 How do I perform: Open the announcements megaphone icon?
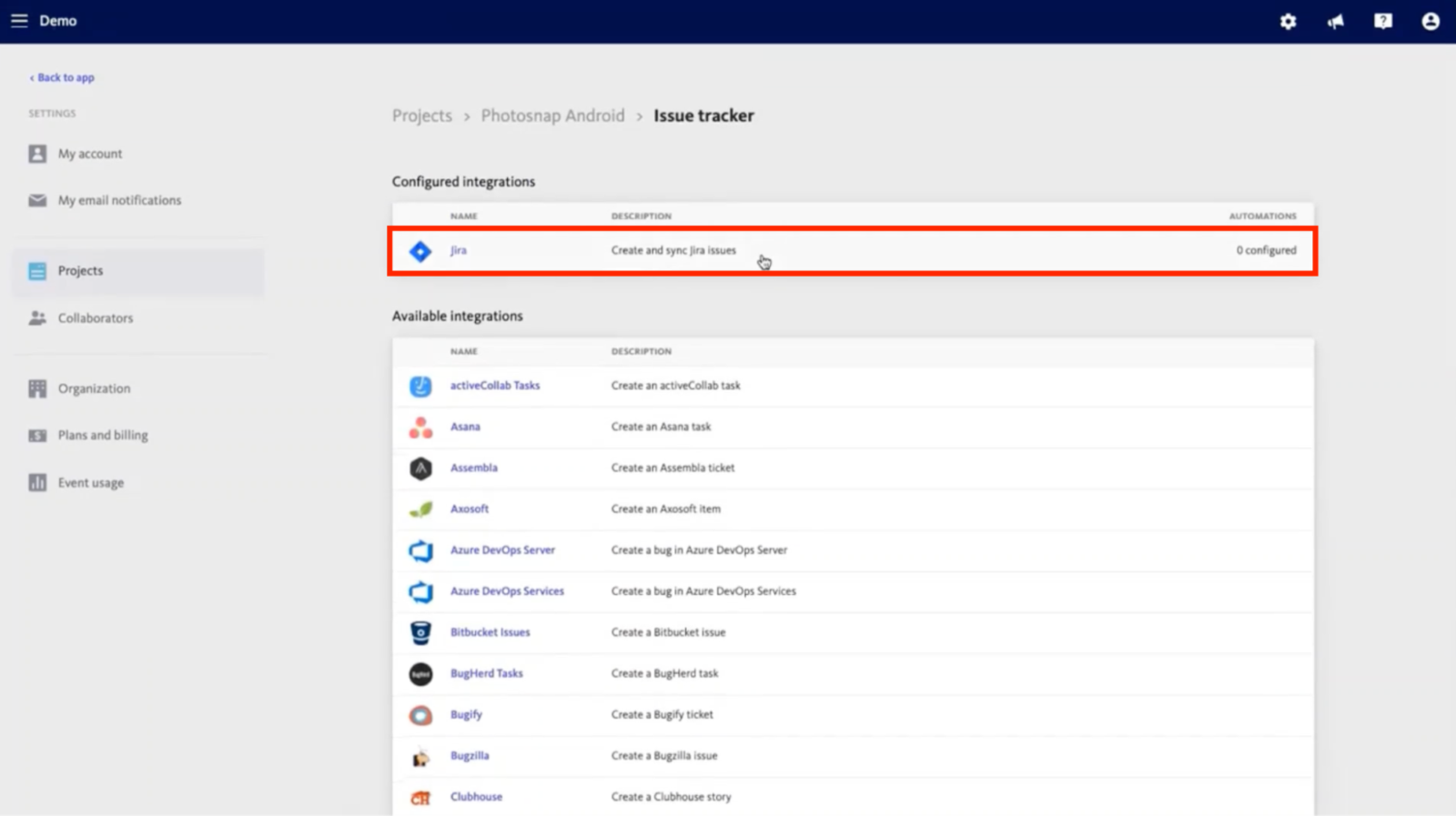tap(1335, 21)
